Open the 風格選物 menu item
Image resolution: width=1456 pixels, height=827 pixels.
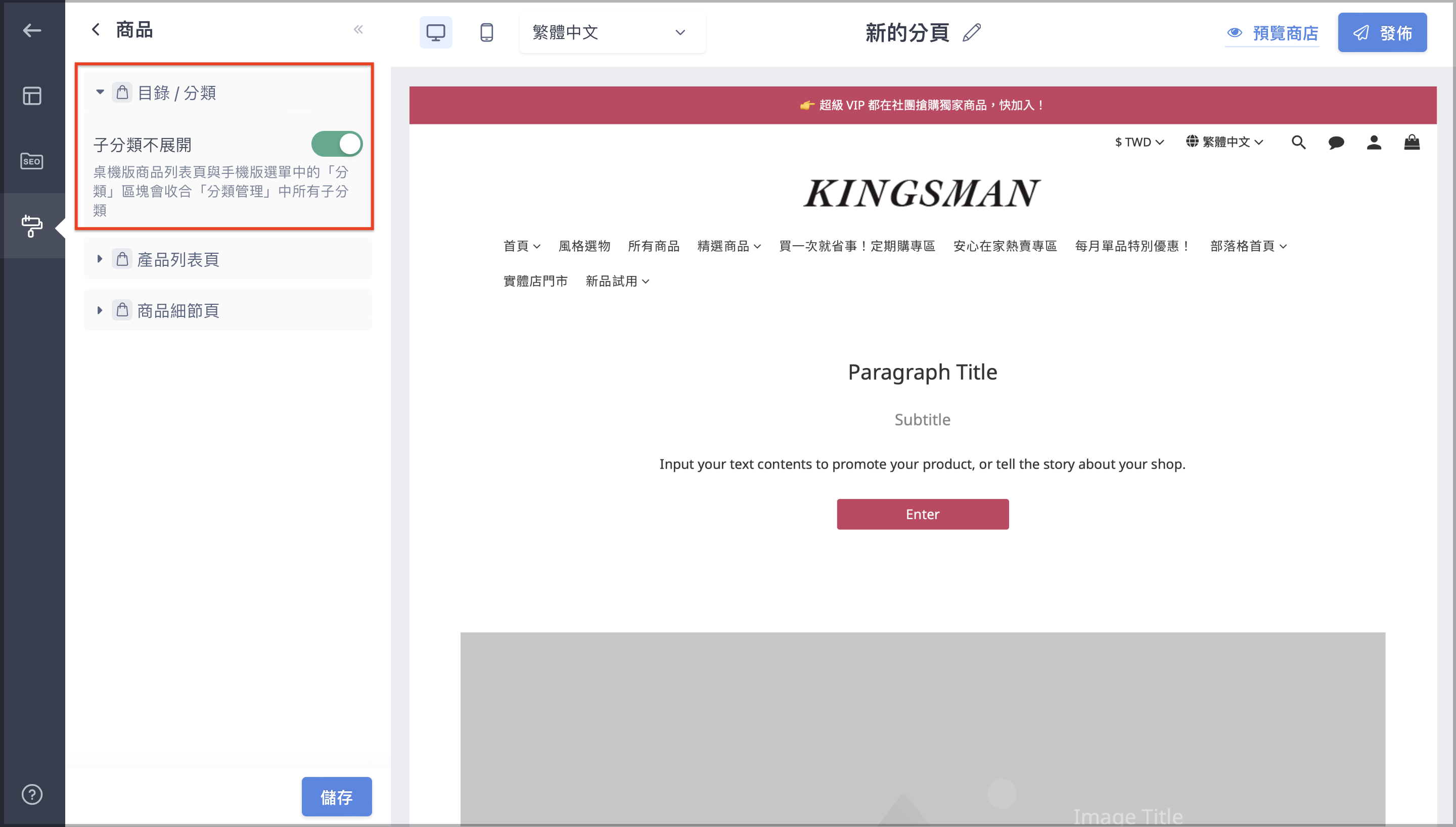[584, 246]
